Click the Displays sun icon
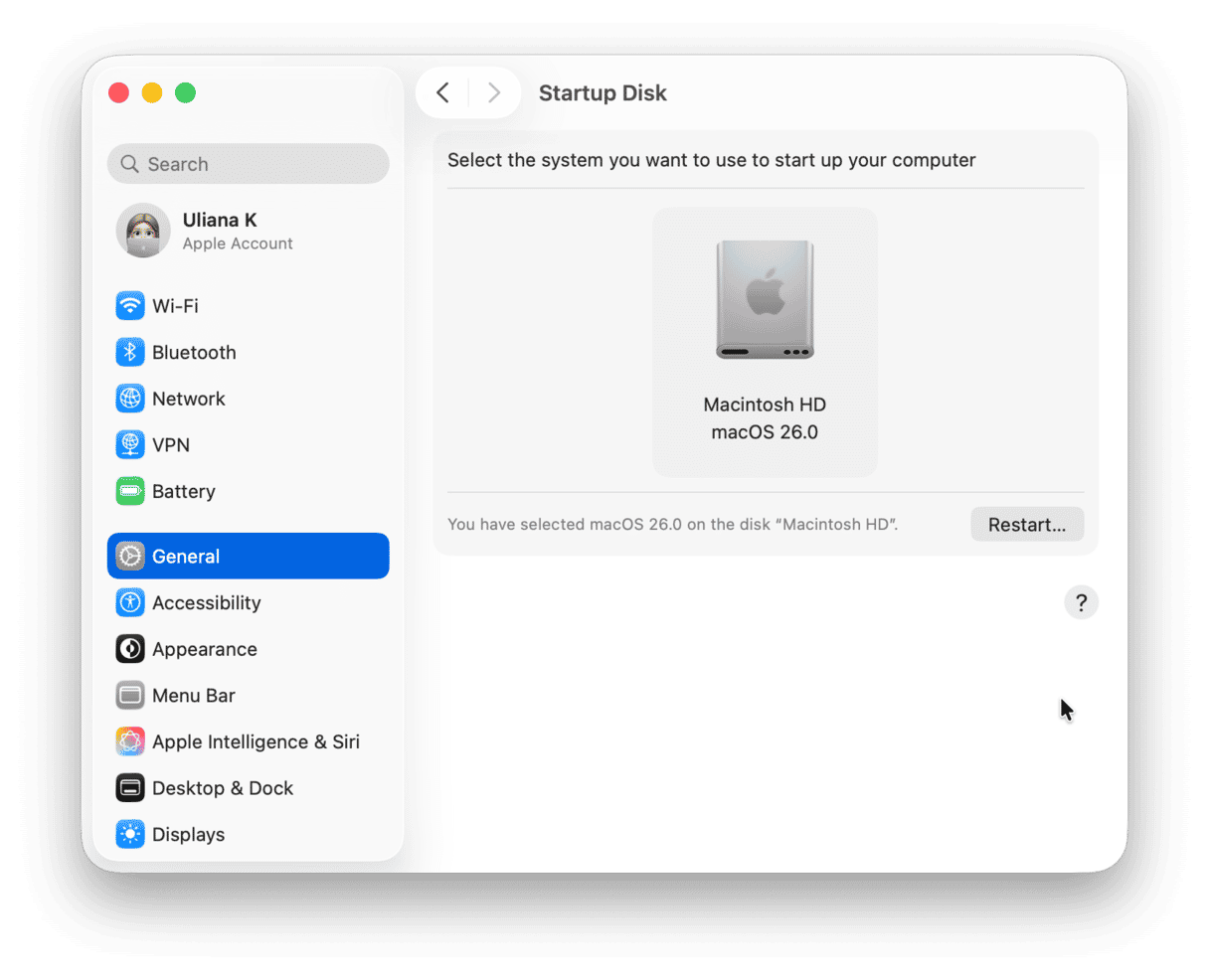 tap(130, 835)
